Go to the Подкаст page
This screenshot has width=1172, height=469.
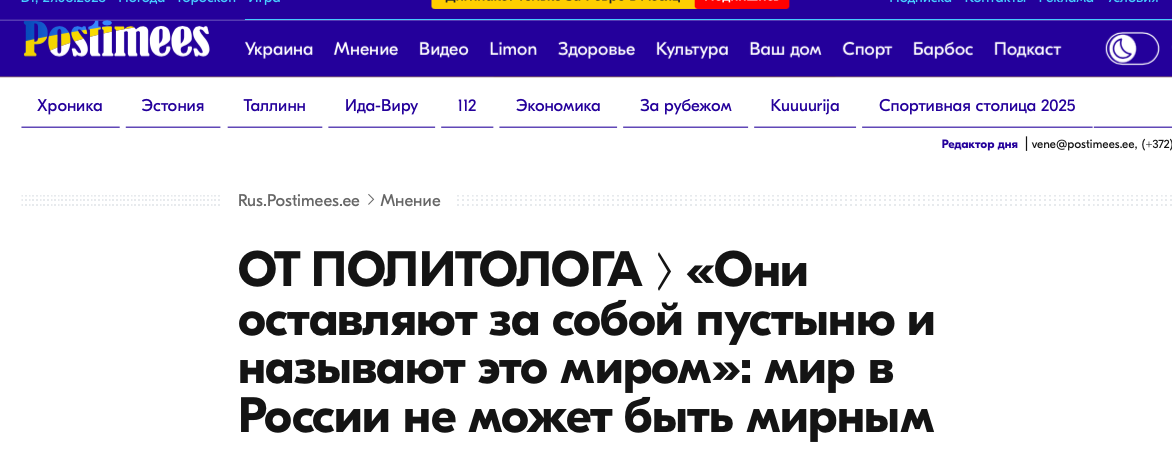tap(1027, 49)
